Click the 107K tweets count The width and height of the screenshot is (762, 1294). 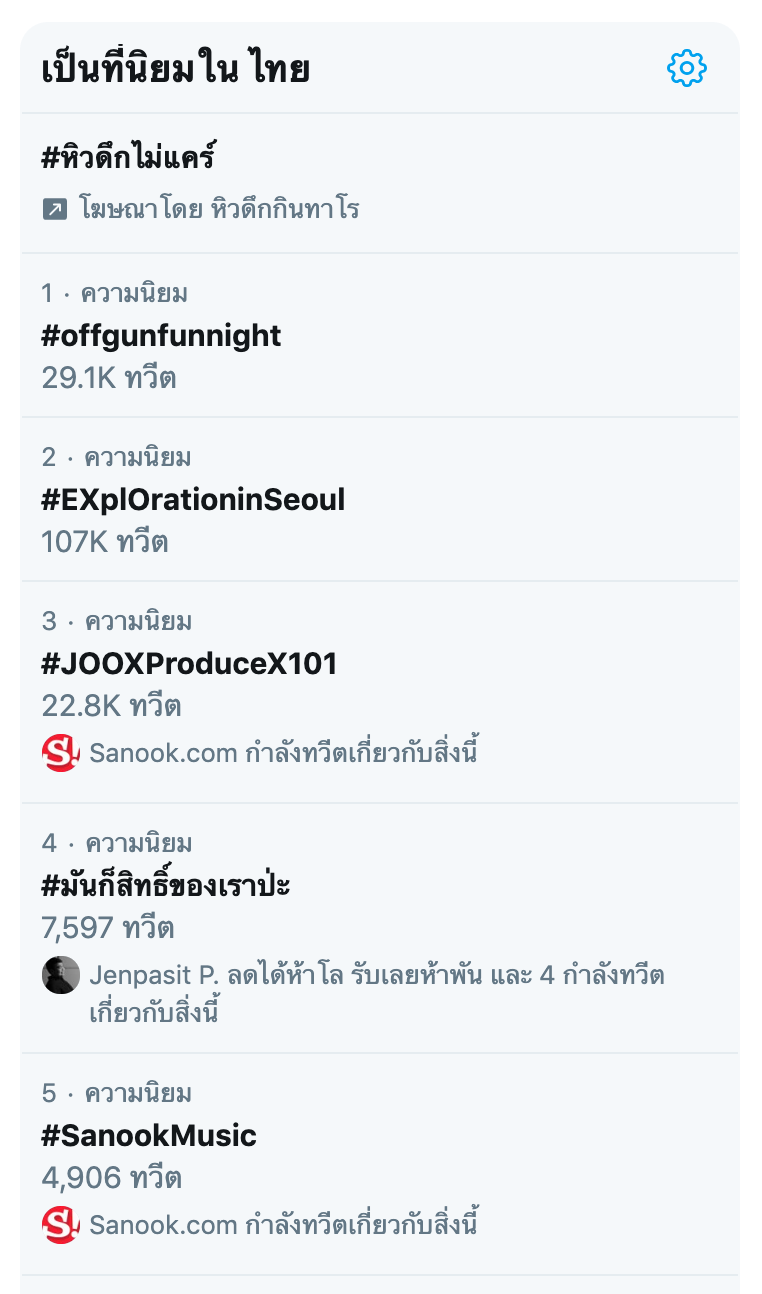click(105, 542)
